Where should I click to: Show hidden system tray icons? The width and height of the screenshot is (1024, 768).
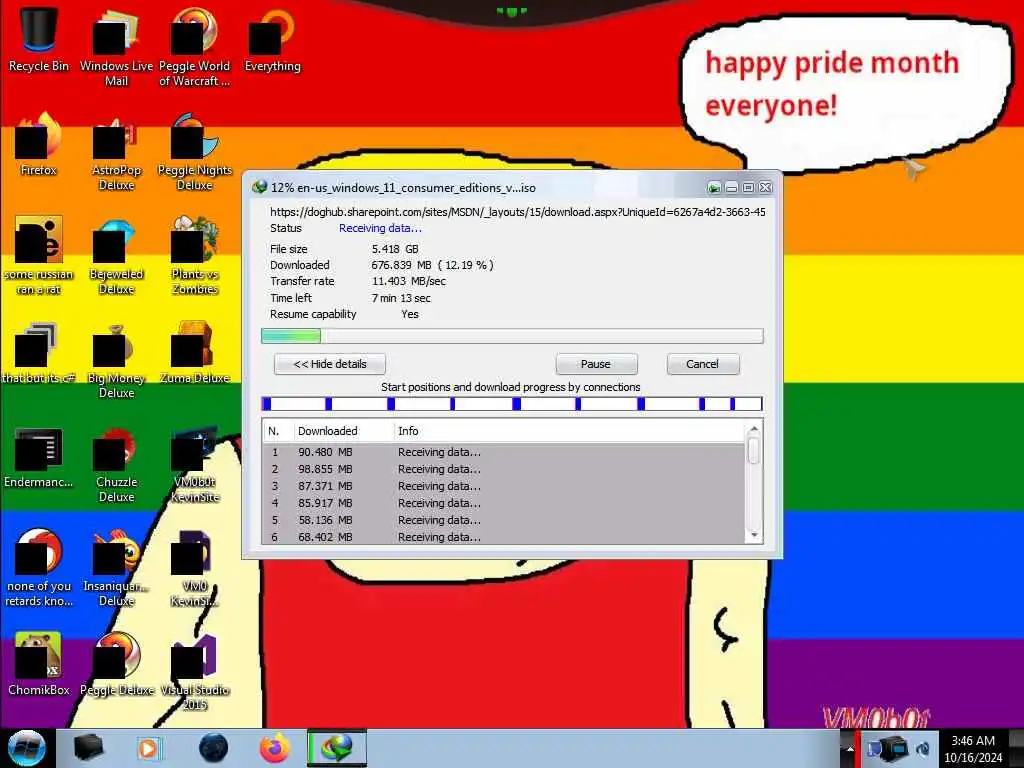[850, 750]
